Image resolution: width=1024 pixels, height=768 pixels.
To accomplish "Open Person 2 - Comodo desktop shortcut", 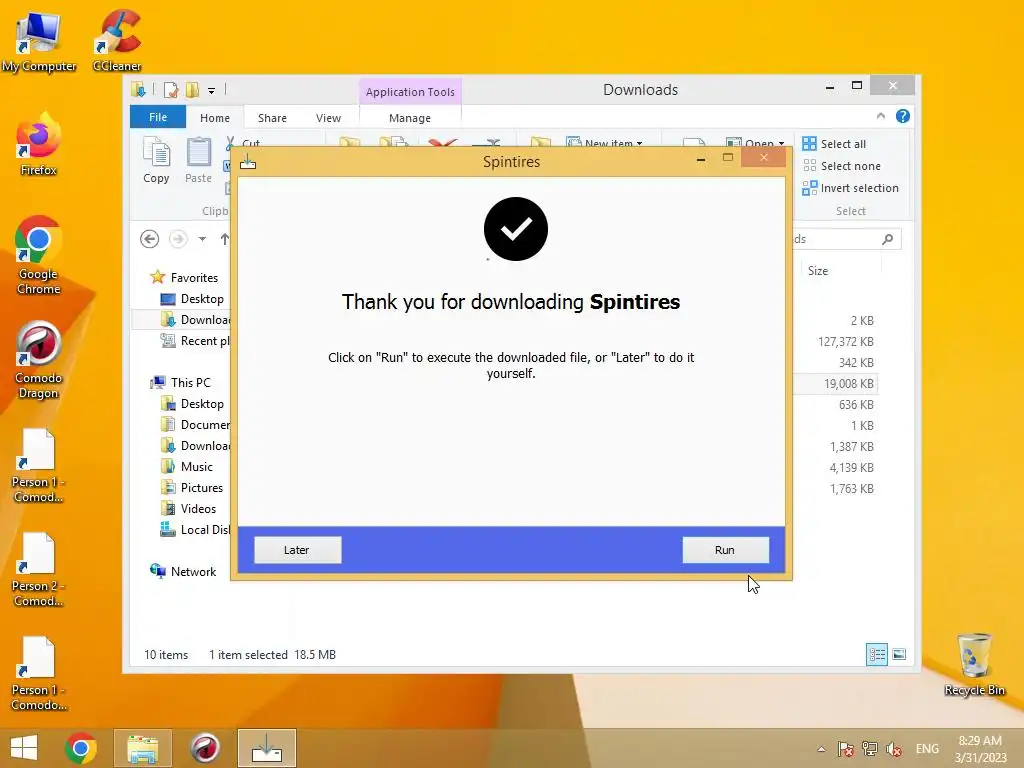I will pos(38,569).
